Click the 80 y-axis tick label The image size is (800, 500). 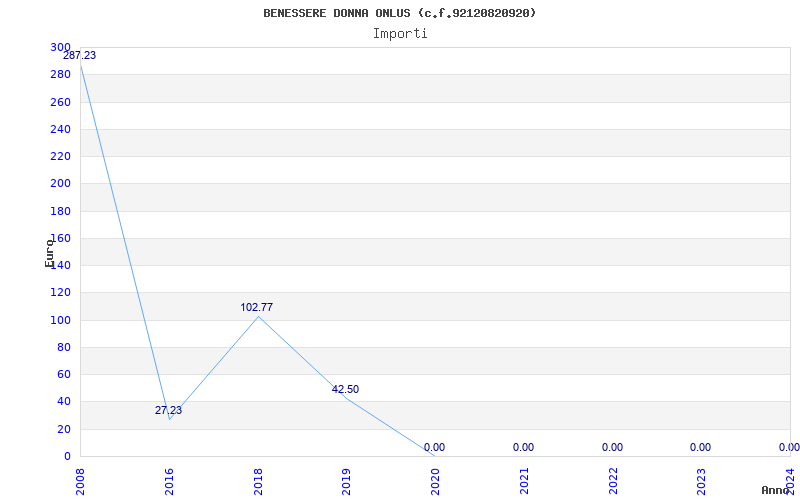pos(64,347)
